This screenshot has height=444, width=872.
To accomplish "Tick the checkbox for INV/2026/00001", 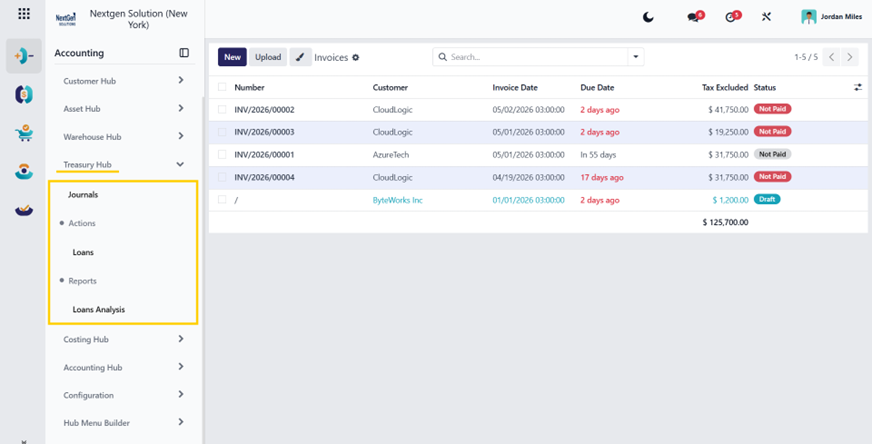I will (x=222, y=155).
